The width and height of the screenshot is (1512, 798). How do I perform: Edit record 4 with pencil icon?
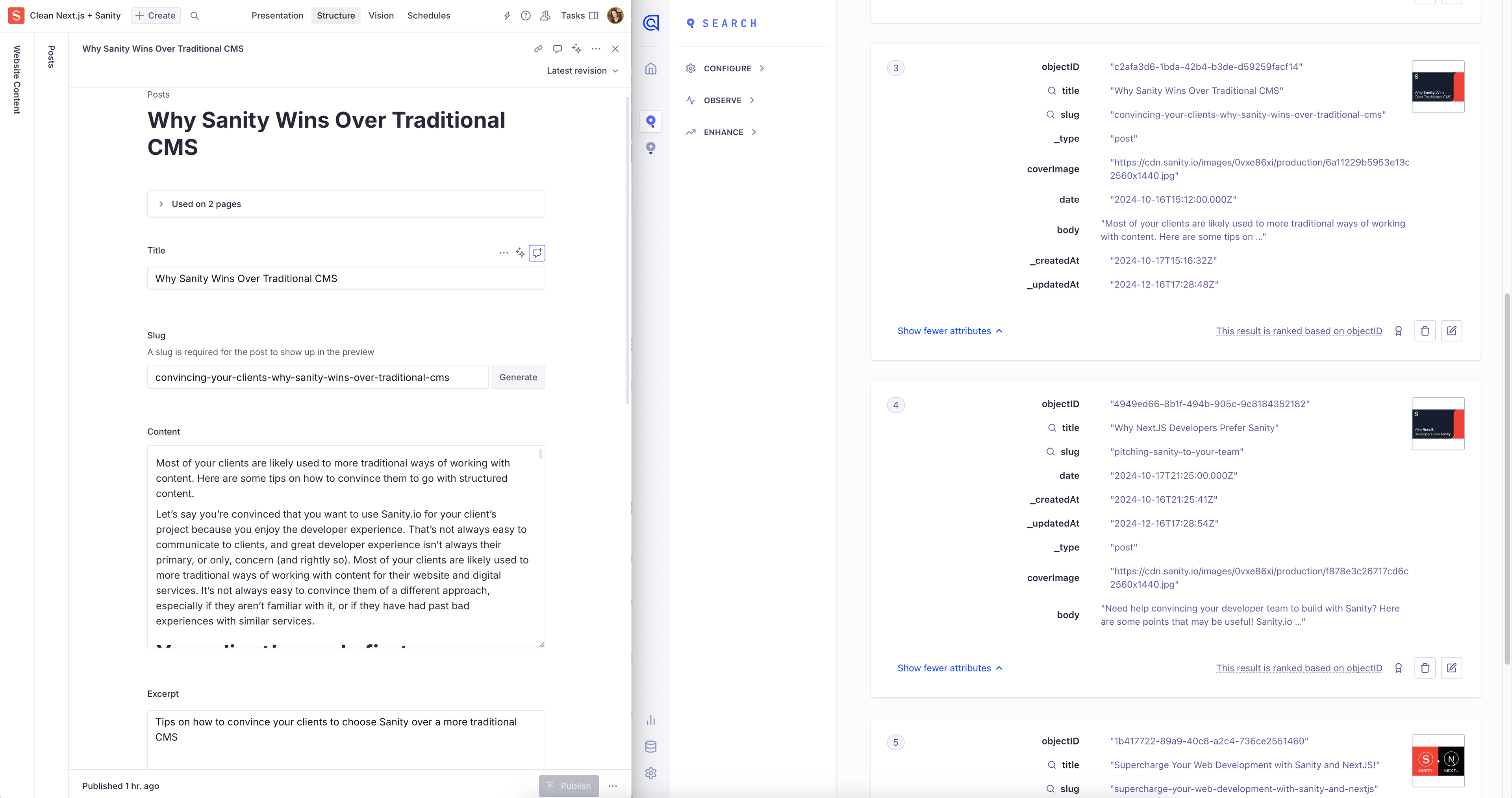1451,668
